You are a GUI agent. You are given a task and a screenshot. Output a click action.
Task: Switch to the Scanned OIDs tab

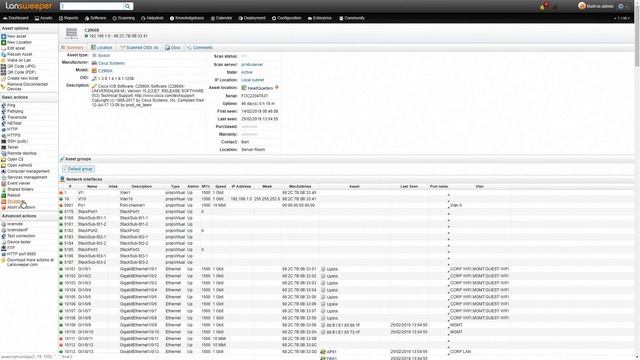pos(140,48)
